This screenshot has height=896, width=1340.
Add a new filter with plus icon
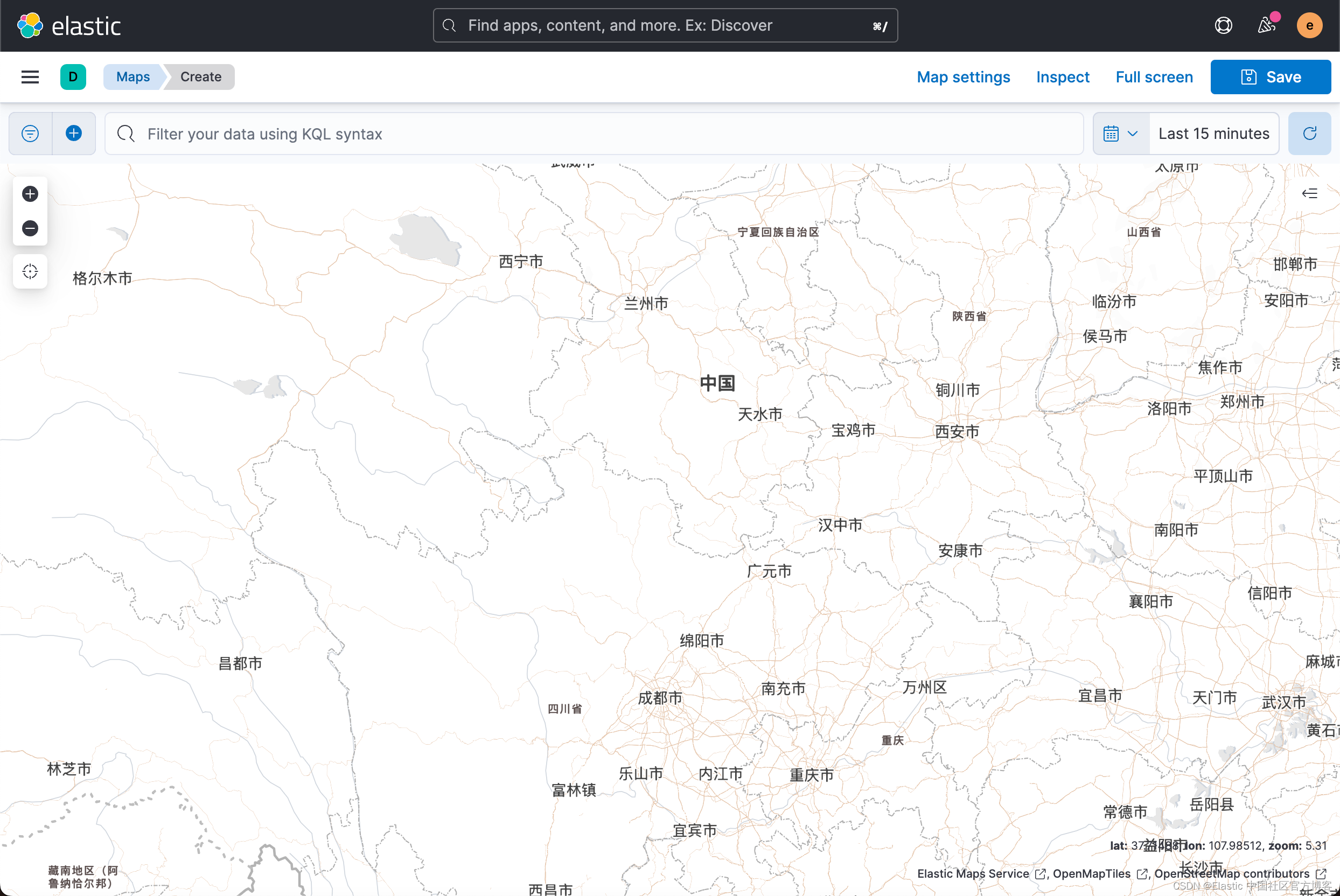point(74,134)
